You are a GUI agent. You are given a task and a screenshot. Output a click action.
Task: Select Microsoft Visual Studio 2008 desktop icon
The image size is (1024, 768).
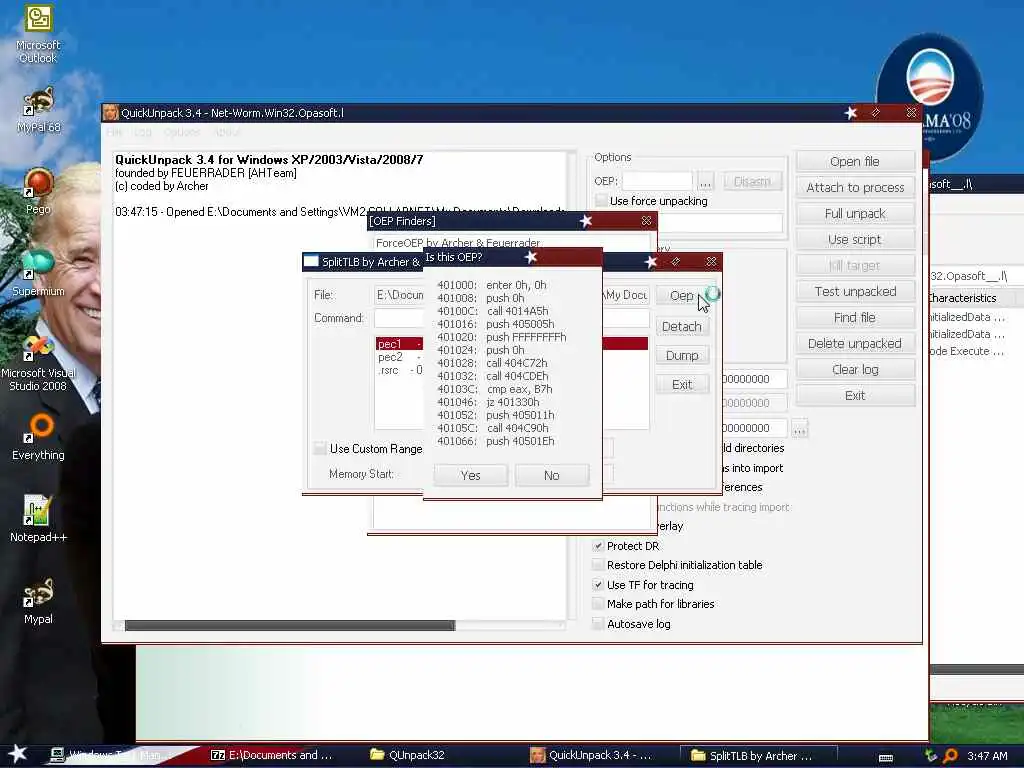click(x=38, y=362)
